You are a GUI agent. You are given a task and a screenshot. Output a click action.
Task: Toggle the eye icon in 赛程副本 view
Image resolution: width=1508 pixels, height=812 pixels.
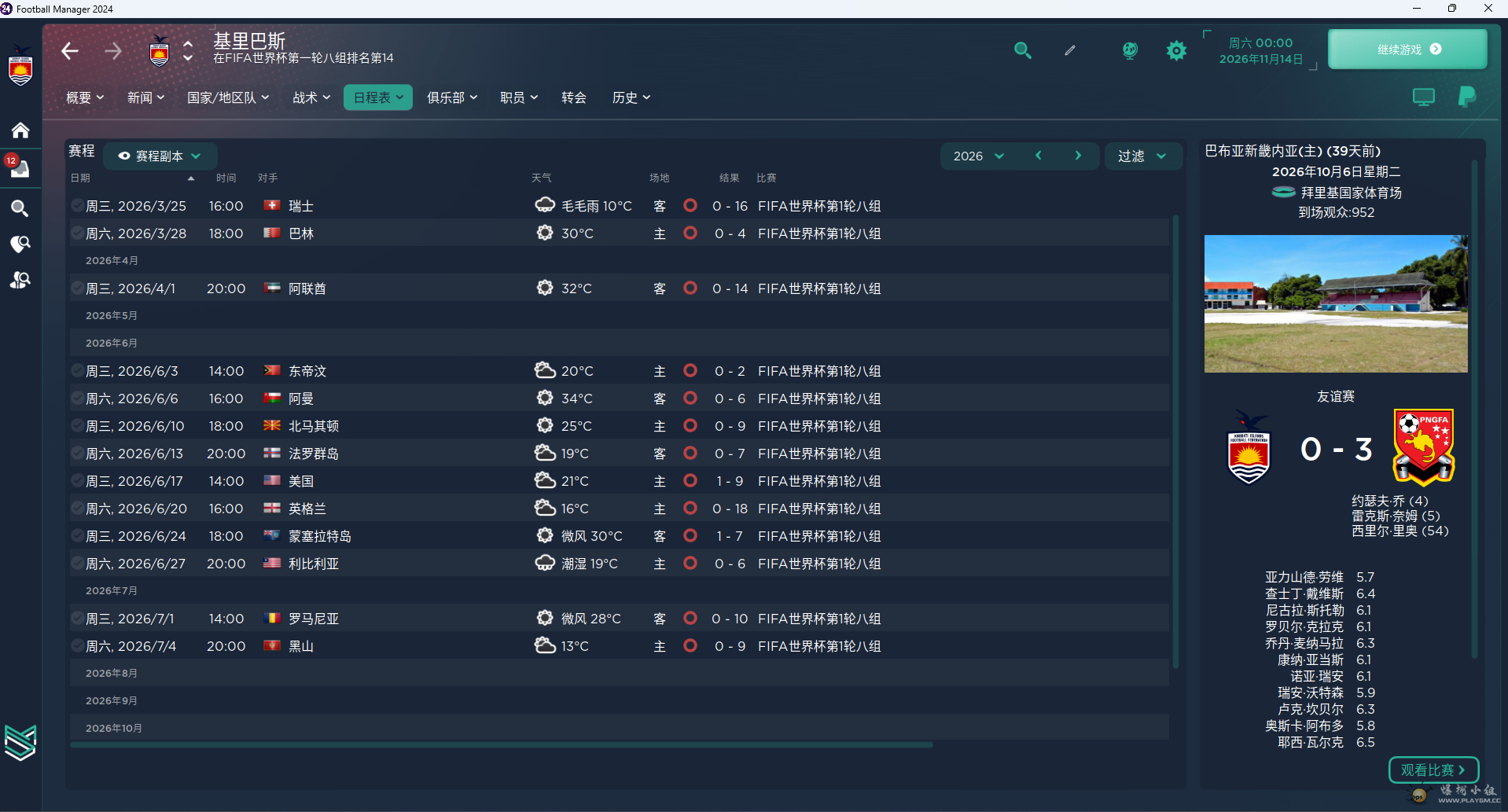124,156
